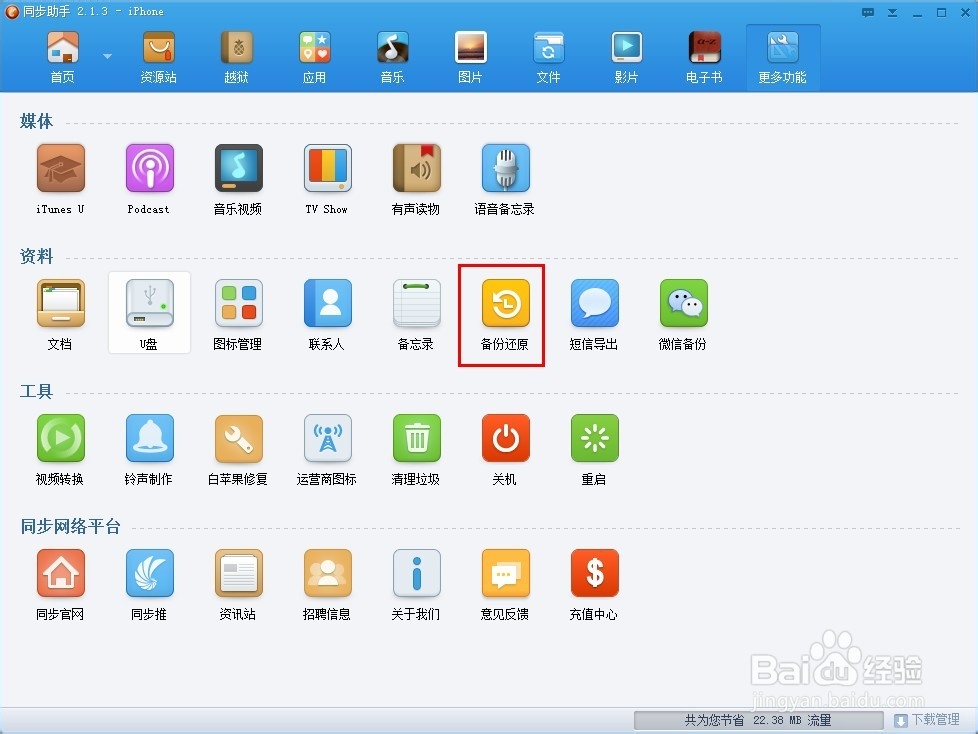Open 充值中心 recharge center icon
This screenshot has height=734, width=978.
point(595,573)
